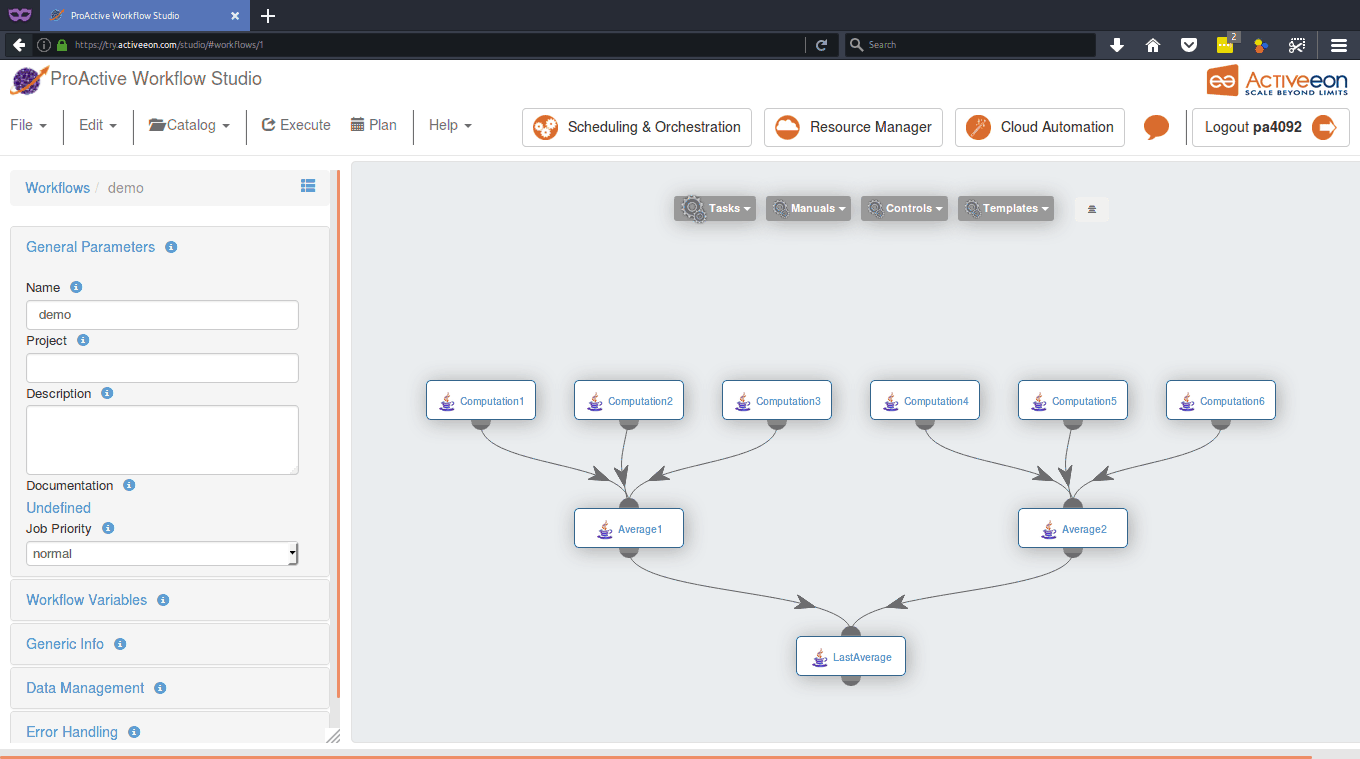The width and height of the screenshot is (1360, 759).
Task: Select the Average1 task node
Action: 629,528
